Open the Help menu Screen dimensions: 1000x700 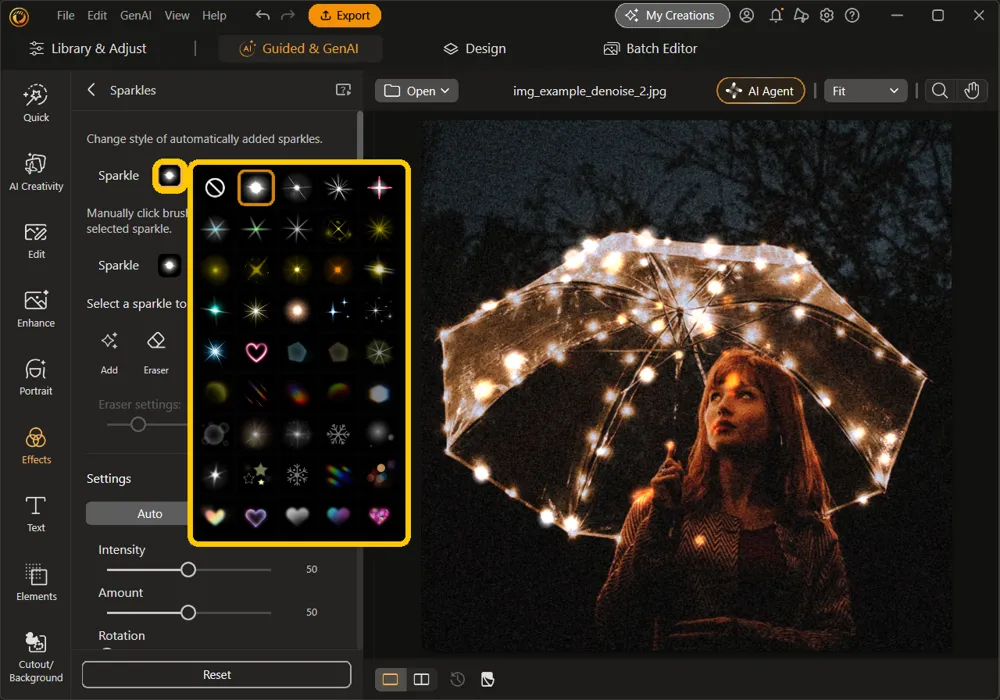tap(214, 15)
